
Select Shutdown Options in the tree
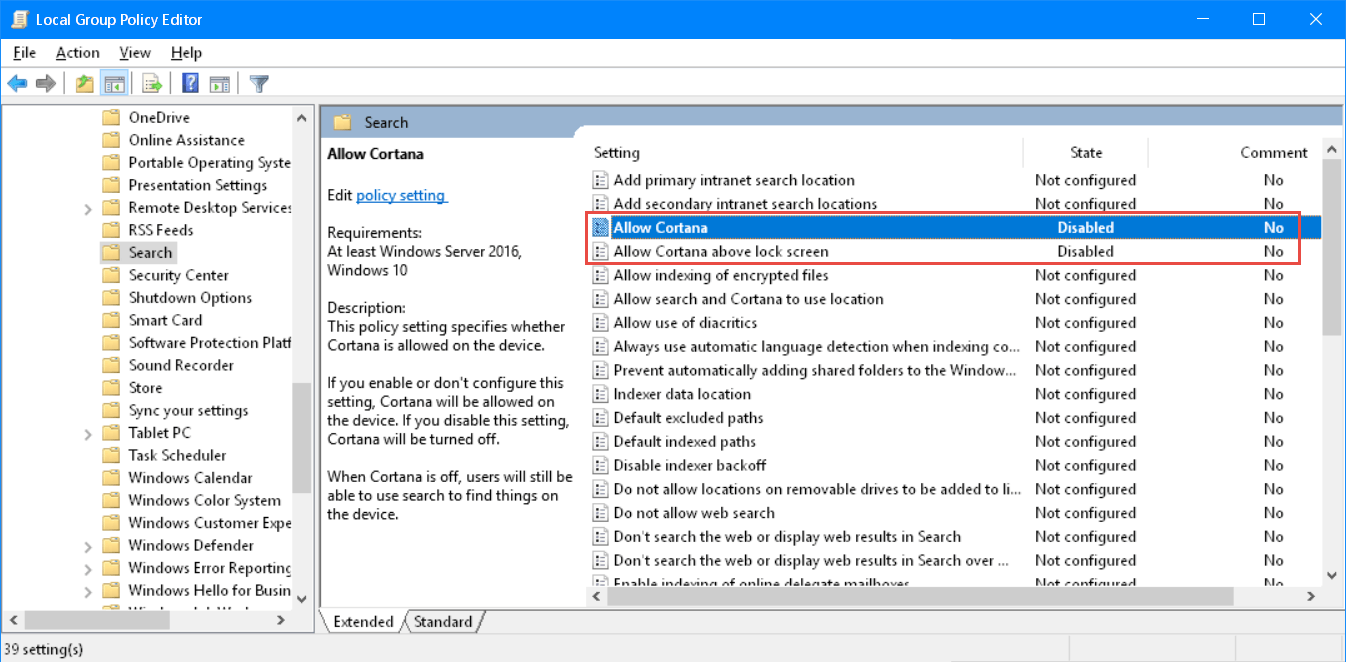pos(190,298)
